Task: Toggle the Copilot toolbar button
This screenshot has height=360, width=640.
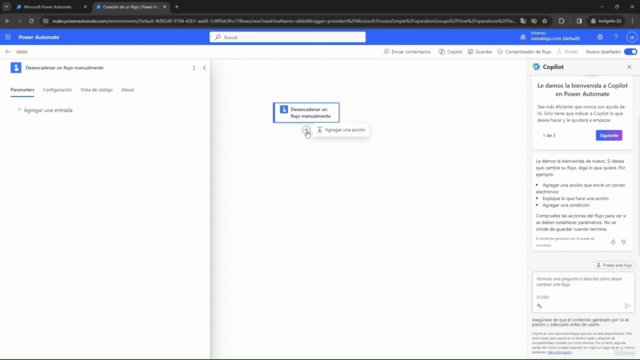Action: (450, 52)
